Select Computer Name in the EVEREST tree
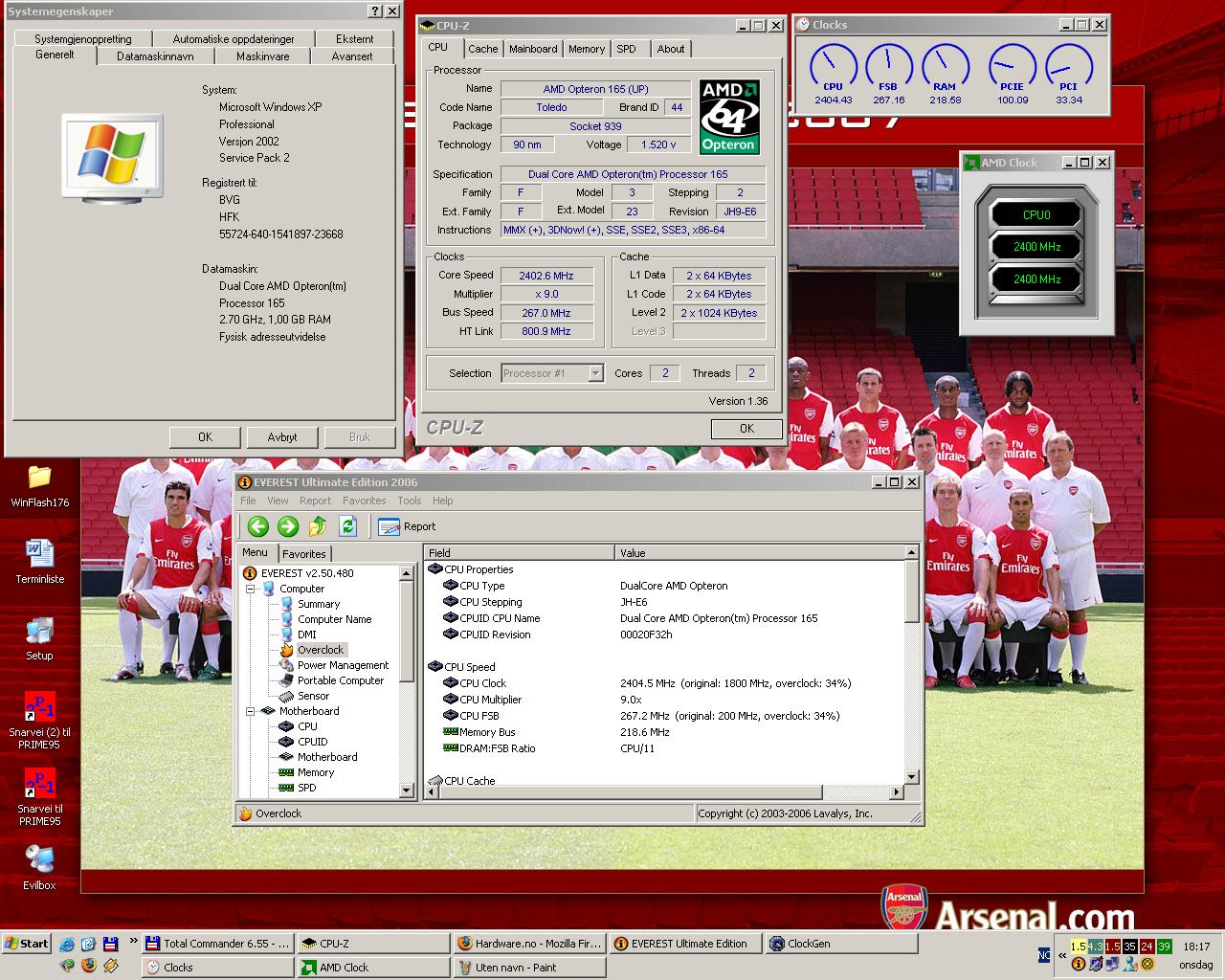Screen dimensions: 1225x980 coord(334,619)
